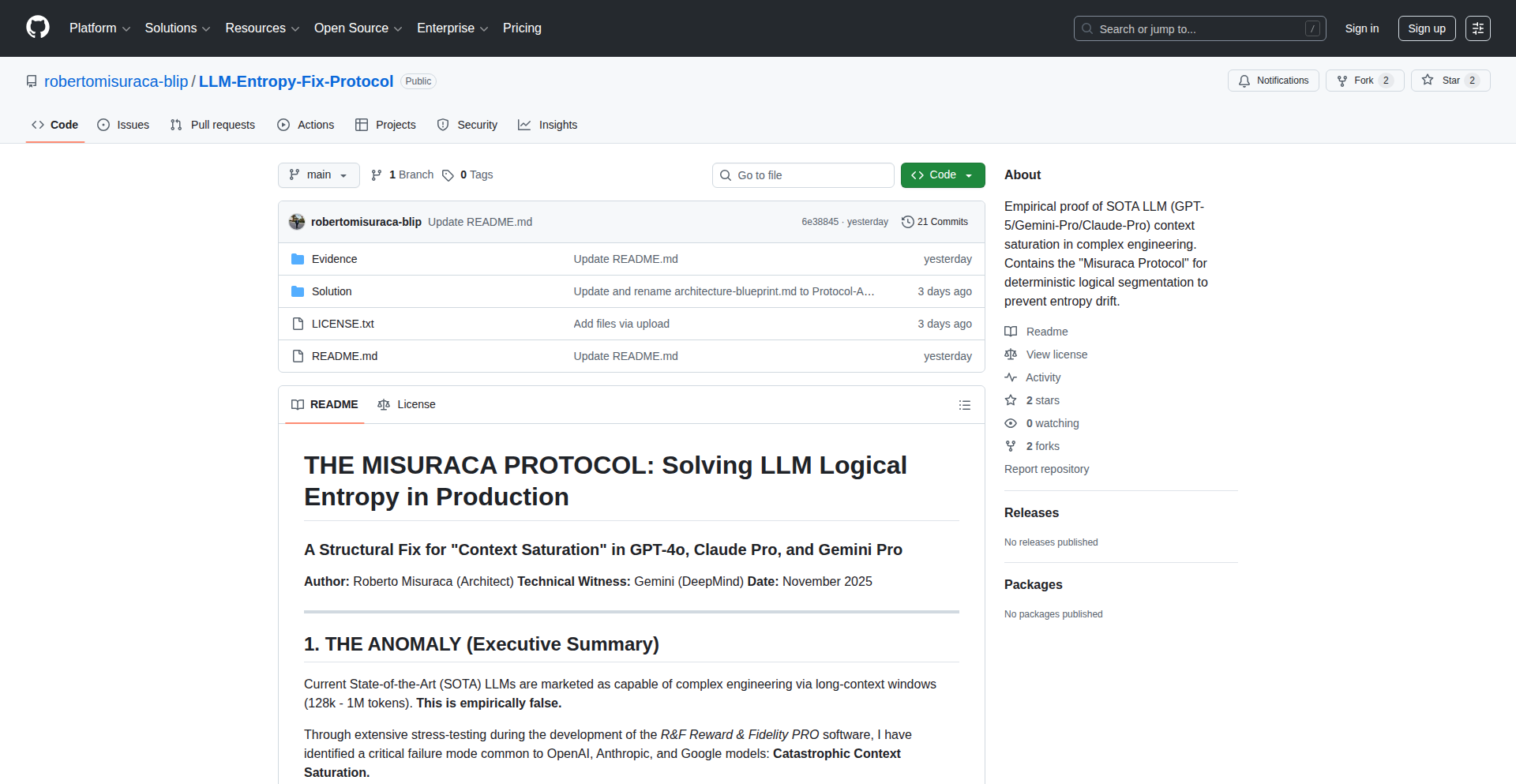
Task: Open the main branch selector
Action: coord(318,174)
